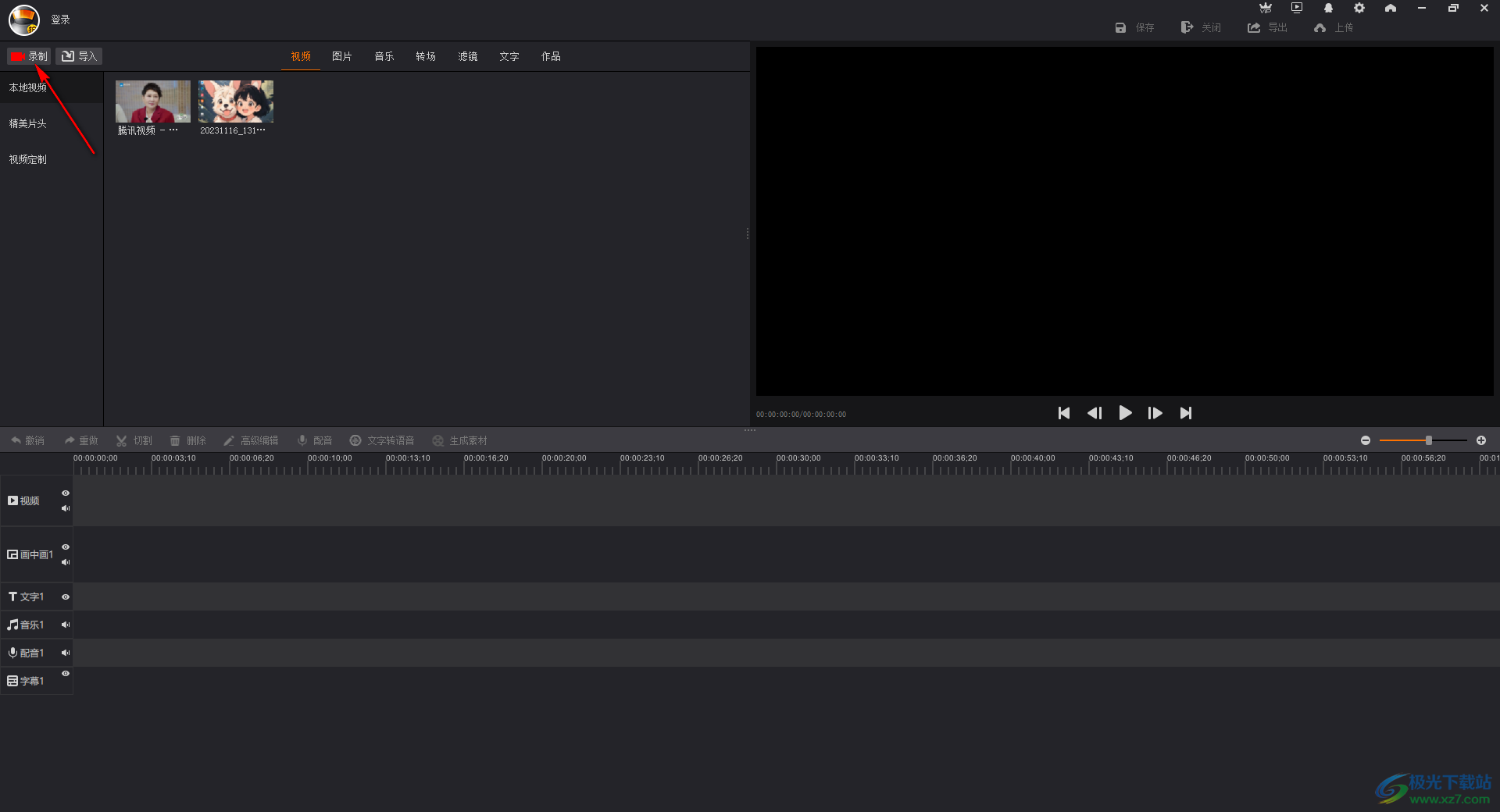
Task: Switch to the 转场 tab
Action: (426, 56)
